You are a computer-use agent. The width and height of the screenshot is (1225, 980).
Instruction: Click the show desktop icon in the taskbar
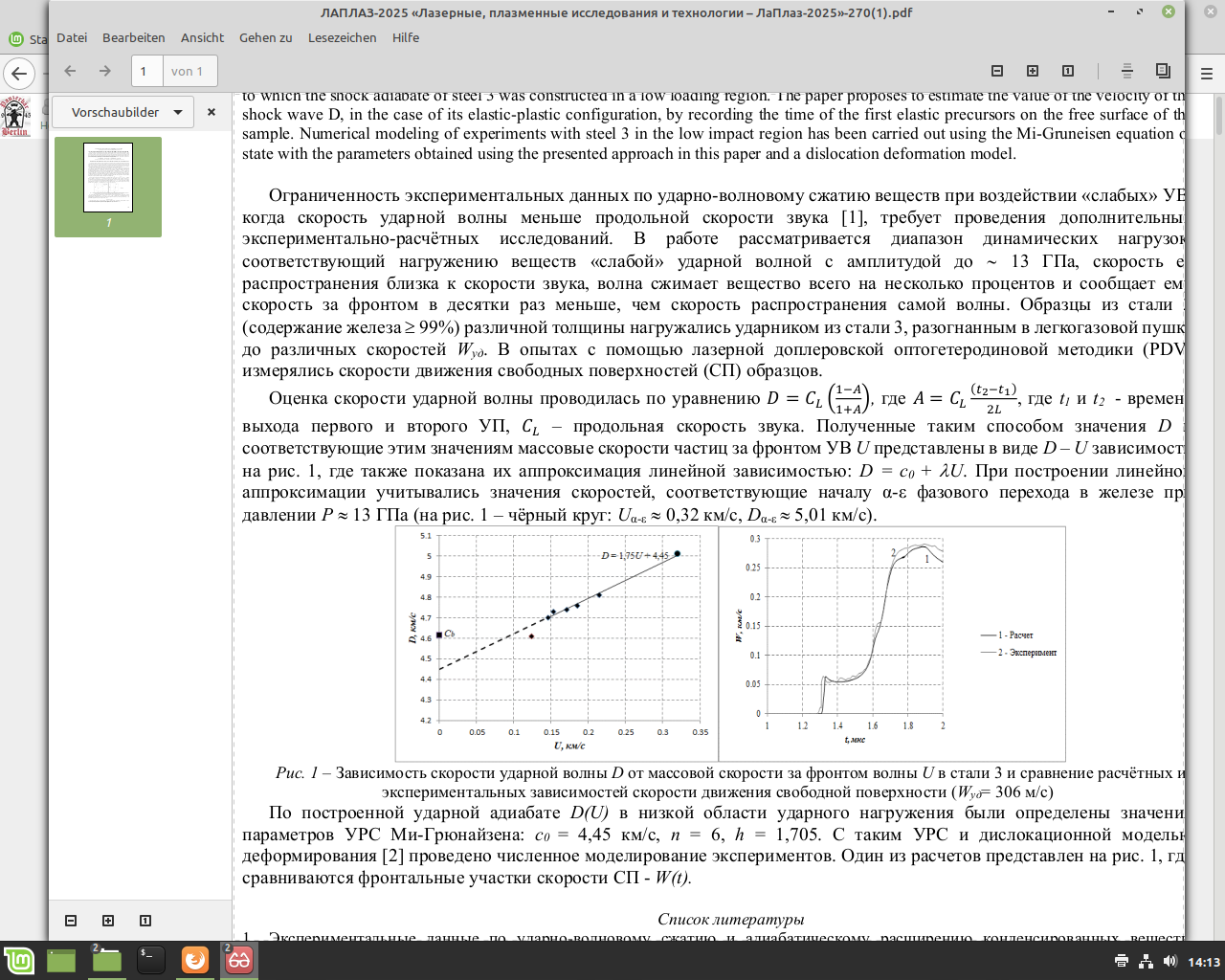[61, 960]
